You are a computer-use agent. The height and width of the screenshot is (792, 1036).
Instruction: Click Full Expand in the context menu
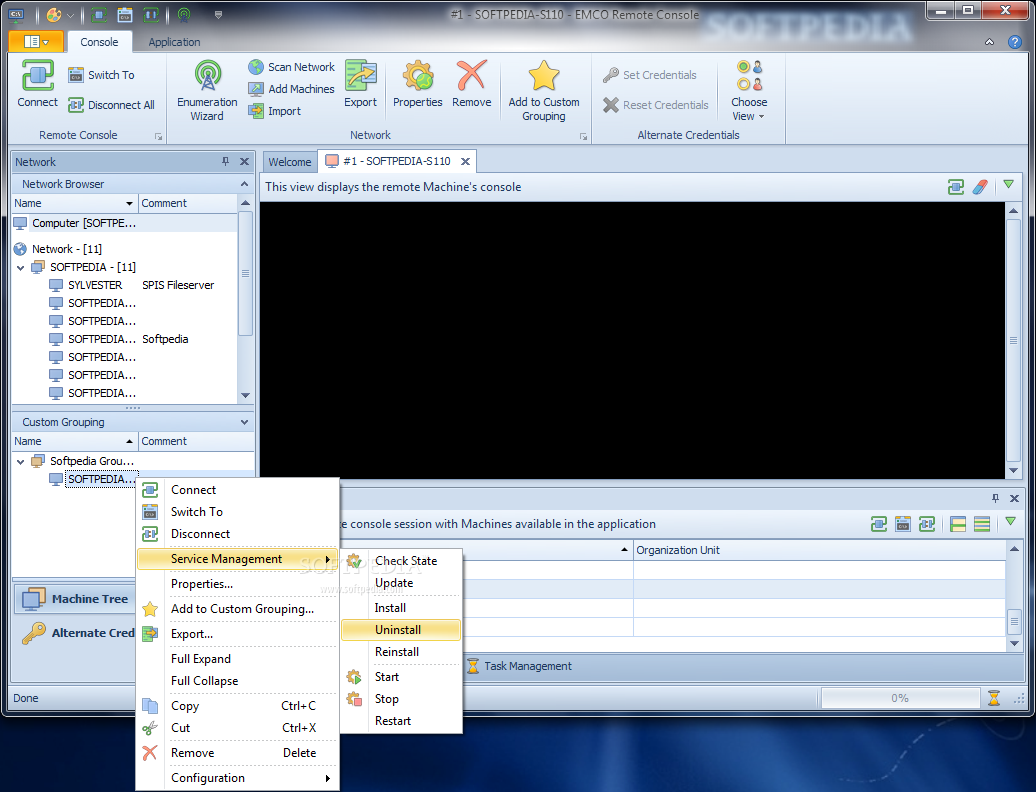tap(237, 659)
